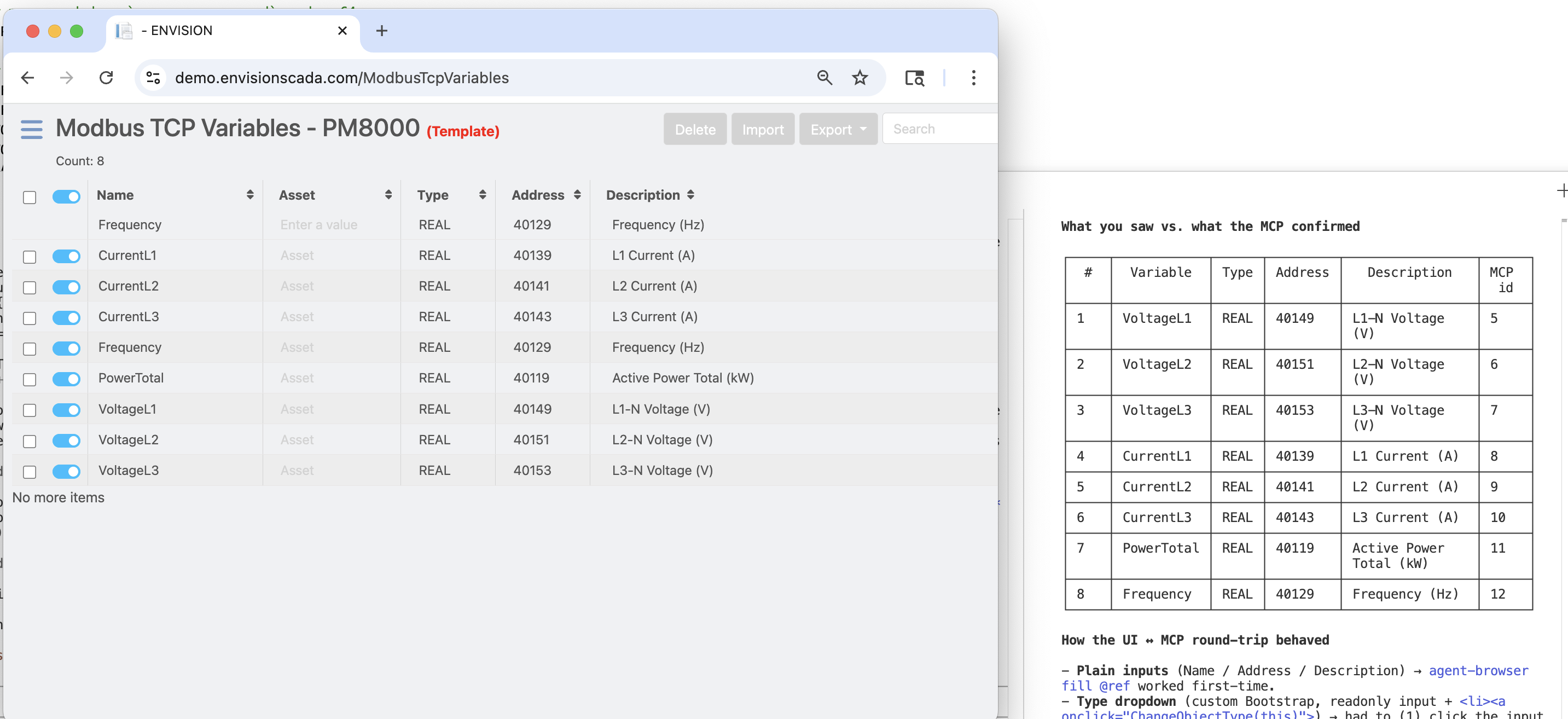The height and width of the screenshot is (719, 1568).
Task: Click the 'L2 Current (A)' description in table
Action: [x=654, y=286]
